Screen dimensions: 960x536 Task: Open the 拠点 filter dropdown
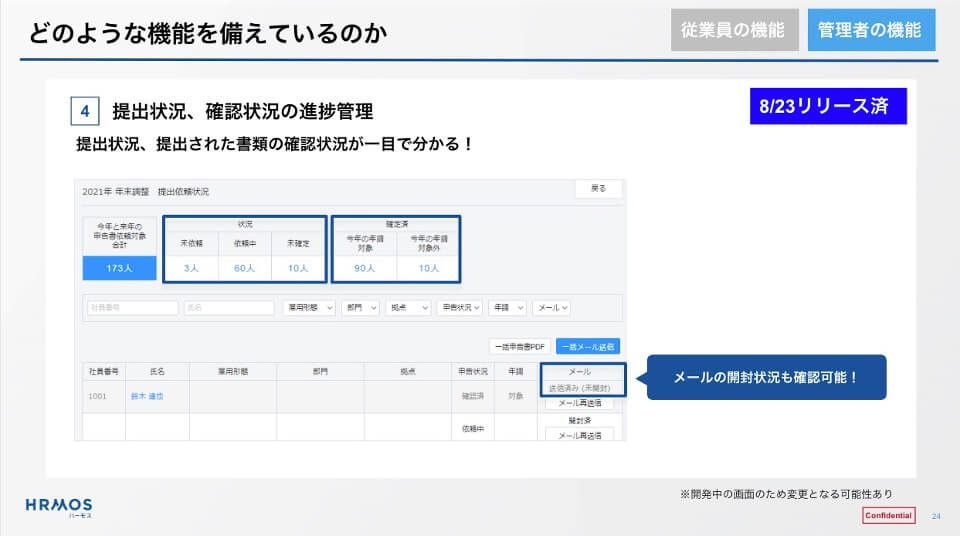(x=408, y=308)
